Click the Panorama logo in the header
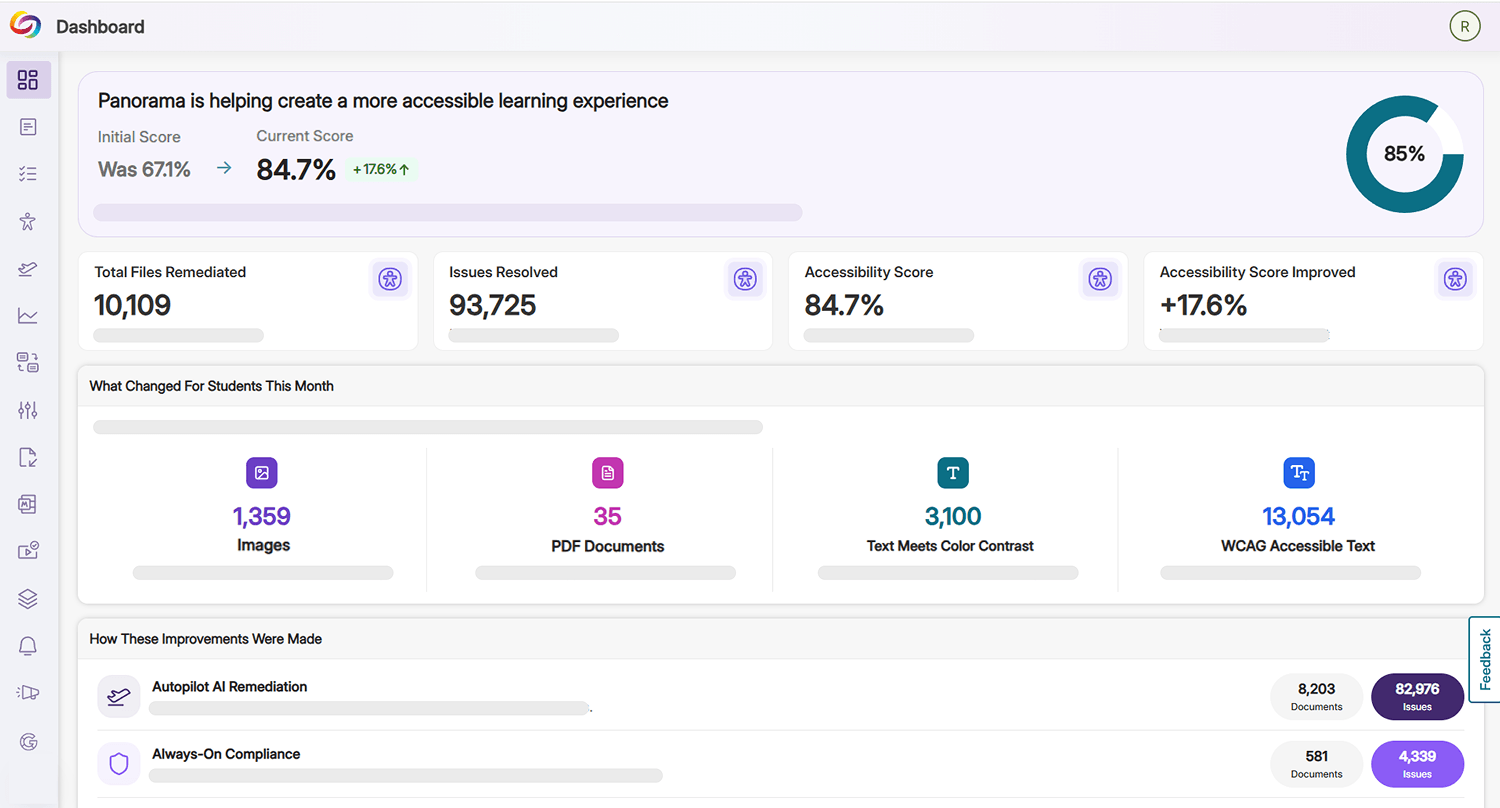Screen dimensions: 1500x808 [x=25, y=25]
